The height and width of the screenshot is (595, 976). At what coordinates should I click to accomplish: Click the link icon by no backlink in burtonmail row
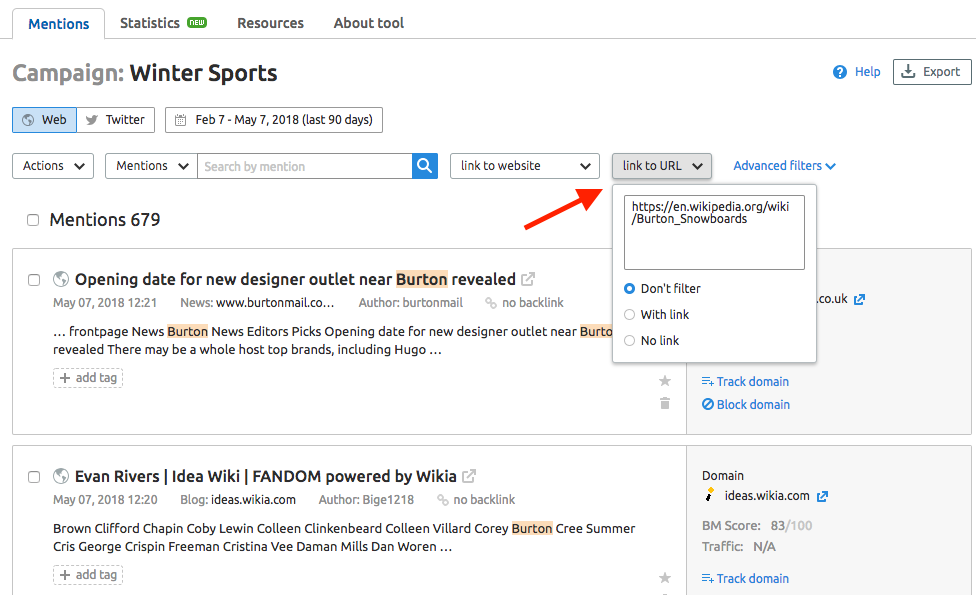tap(490, 303)
